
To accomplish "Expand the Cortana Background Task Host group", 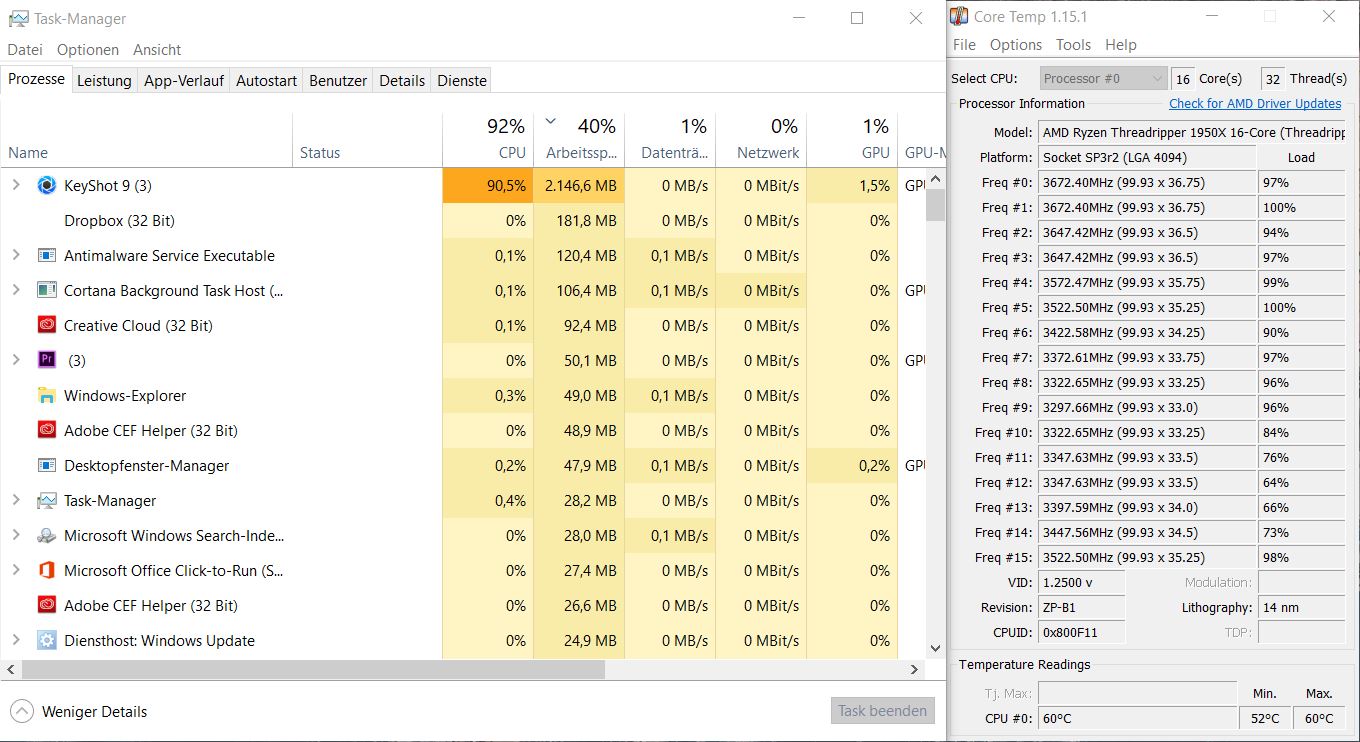I will tap(16, 291).
